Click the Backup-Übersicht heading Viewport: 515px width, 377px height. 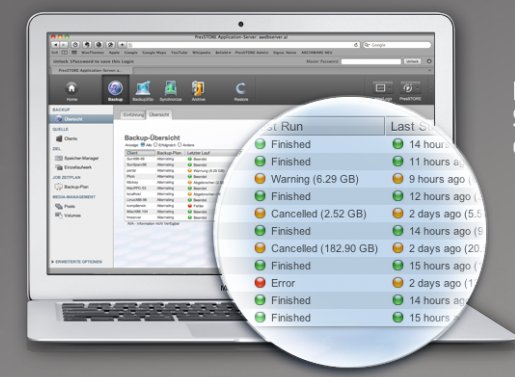click(x=152, y=138)
